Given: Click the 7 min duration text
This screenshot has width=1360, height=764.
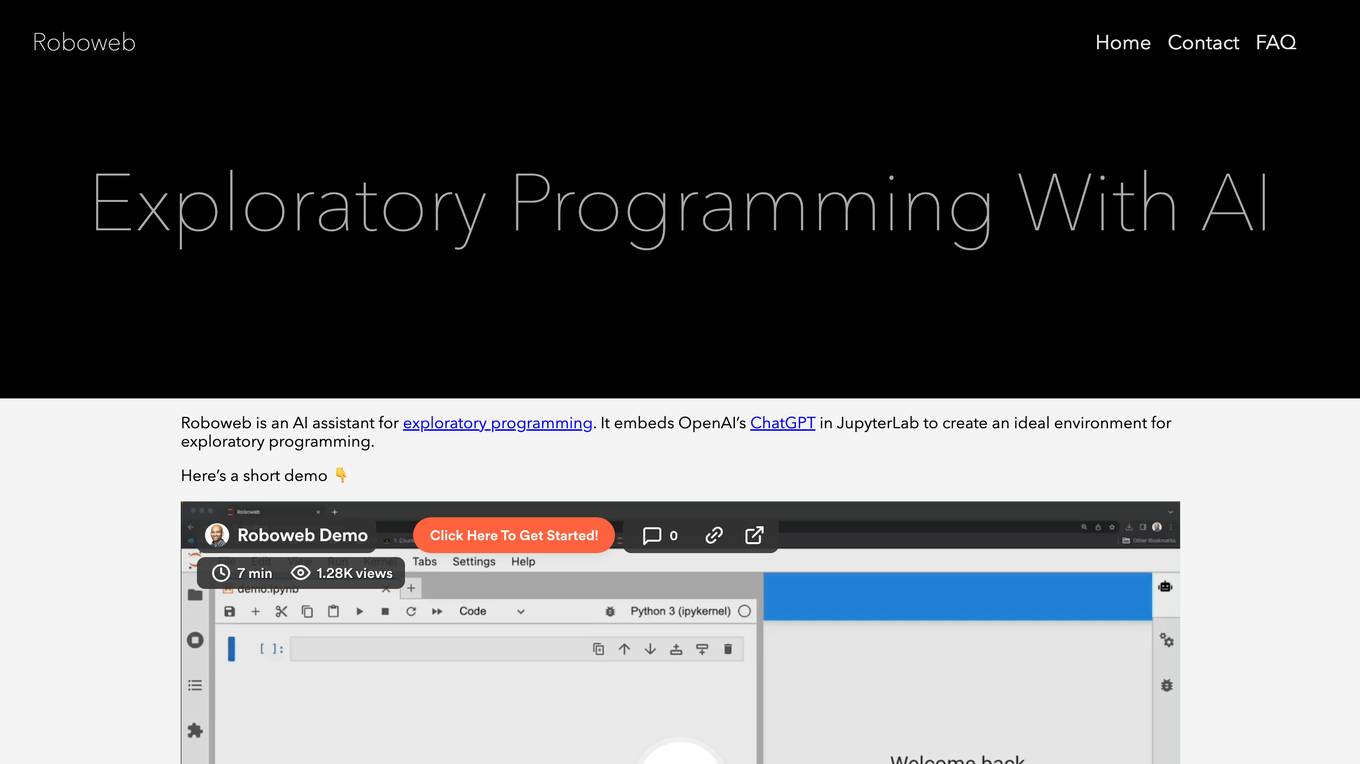Looking at the screenshot, I should 254,573.
